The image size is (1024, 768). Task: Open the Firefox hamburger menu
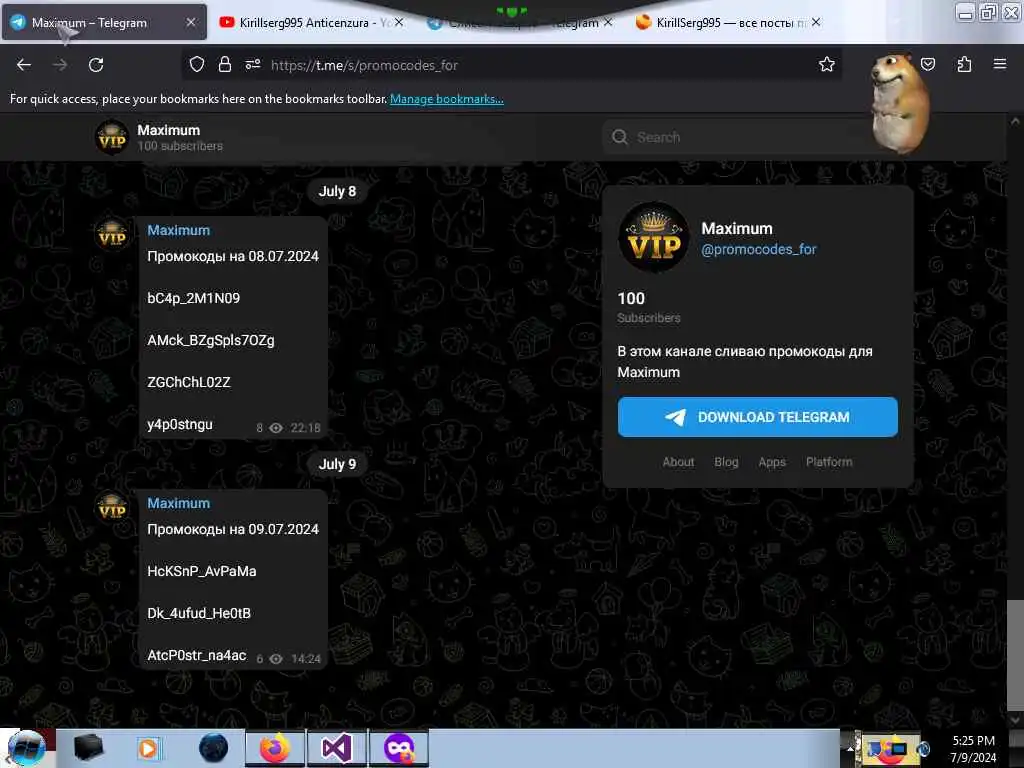[x=999, y=64]
